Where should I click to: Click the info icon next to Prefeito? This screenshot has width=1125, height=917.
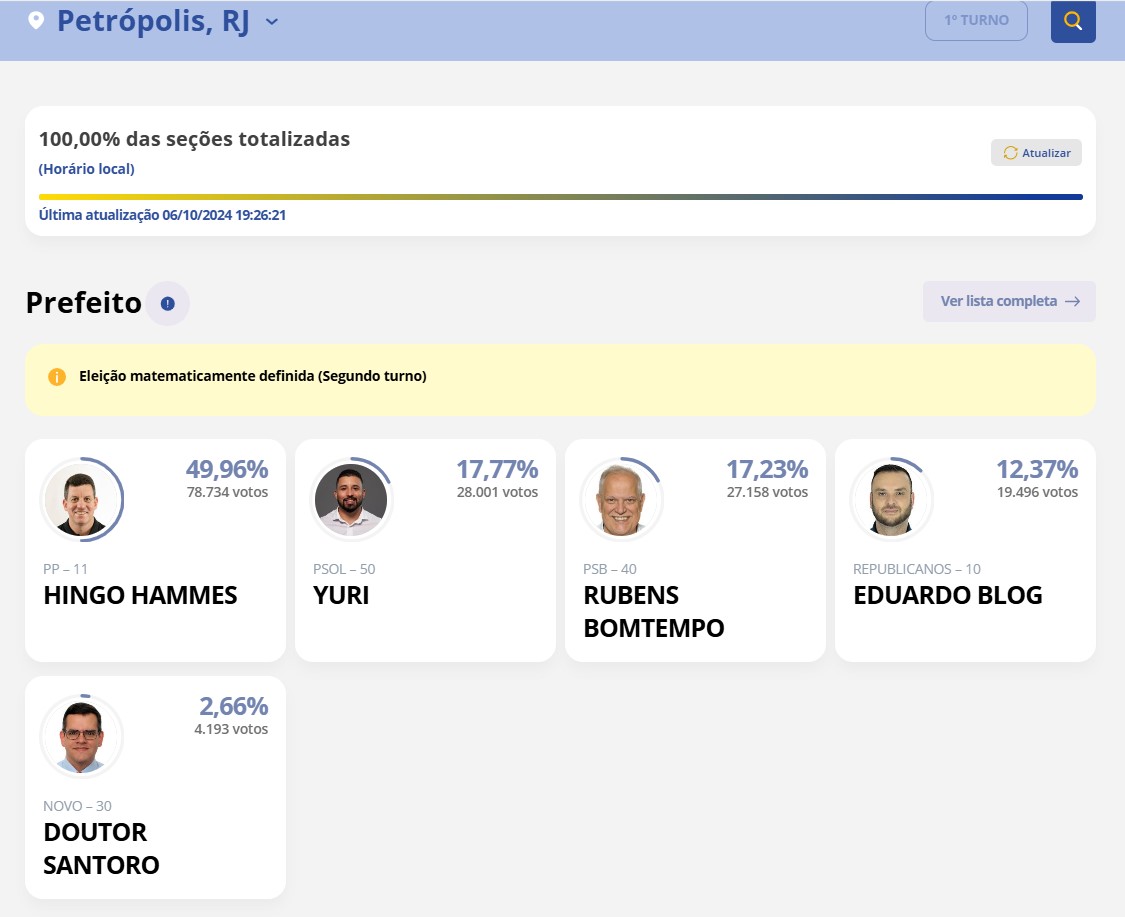(166, 303)
